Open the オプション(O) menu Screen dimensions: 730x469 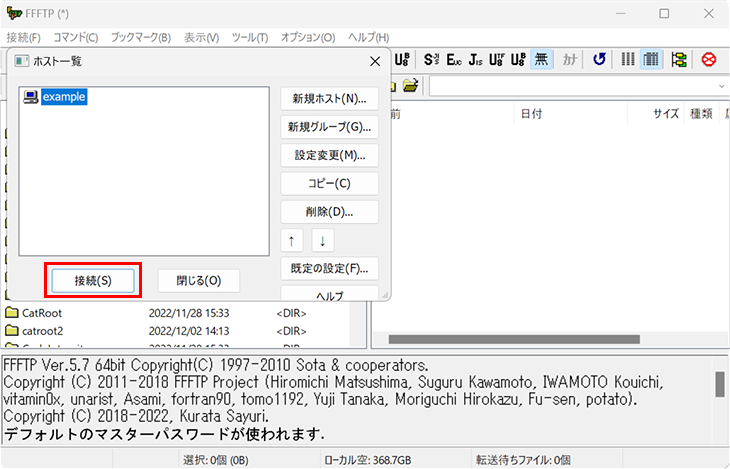[x=308, y=38]
